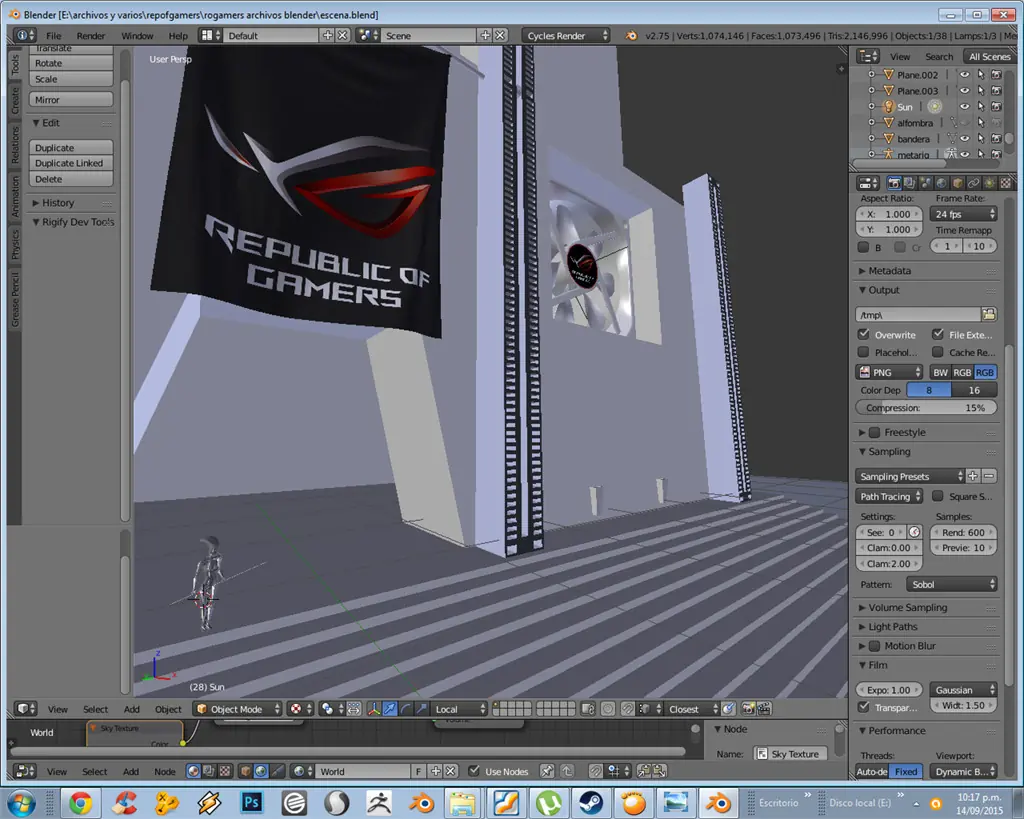Viewport: 1024px width, 819px height.
Task: Open the Window menu
Action: (137, 36)
